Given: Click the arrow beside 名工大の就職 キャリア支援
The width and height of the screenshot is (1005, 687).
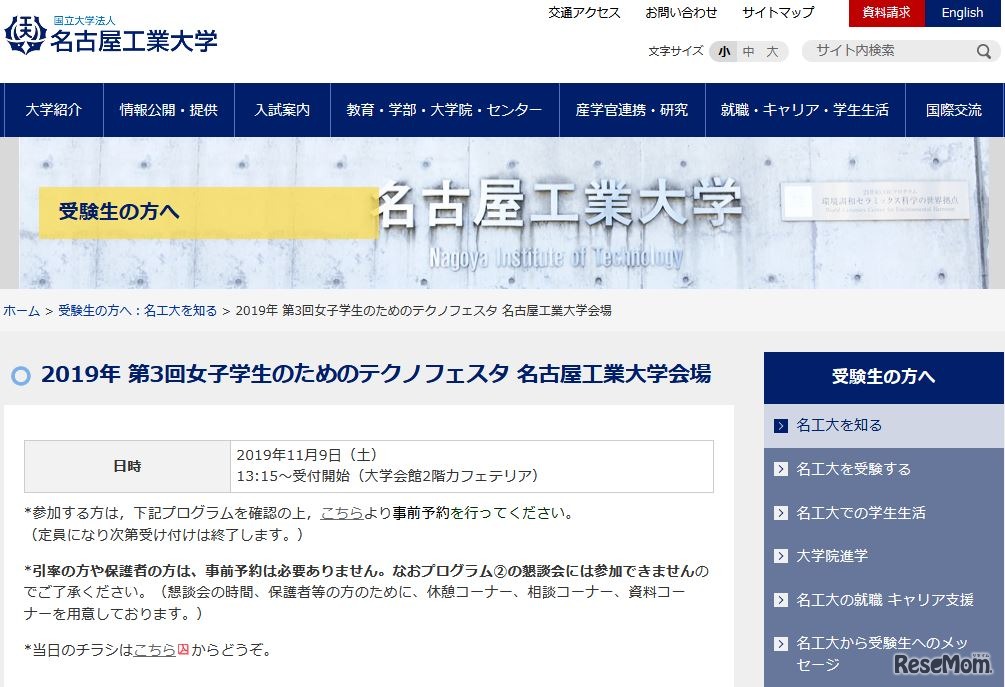Looking at the screenshot, I should click(779, 599).
